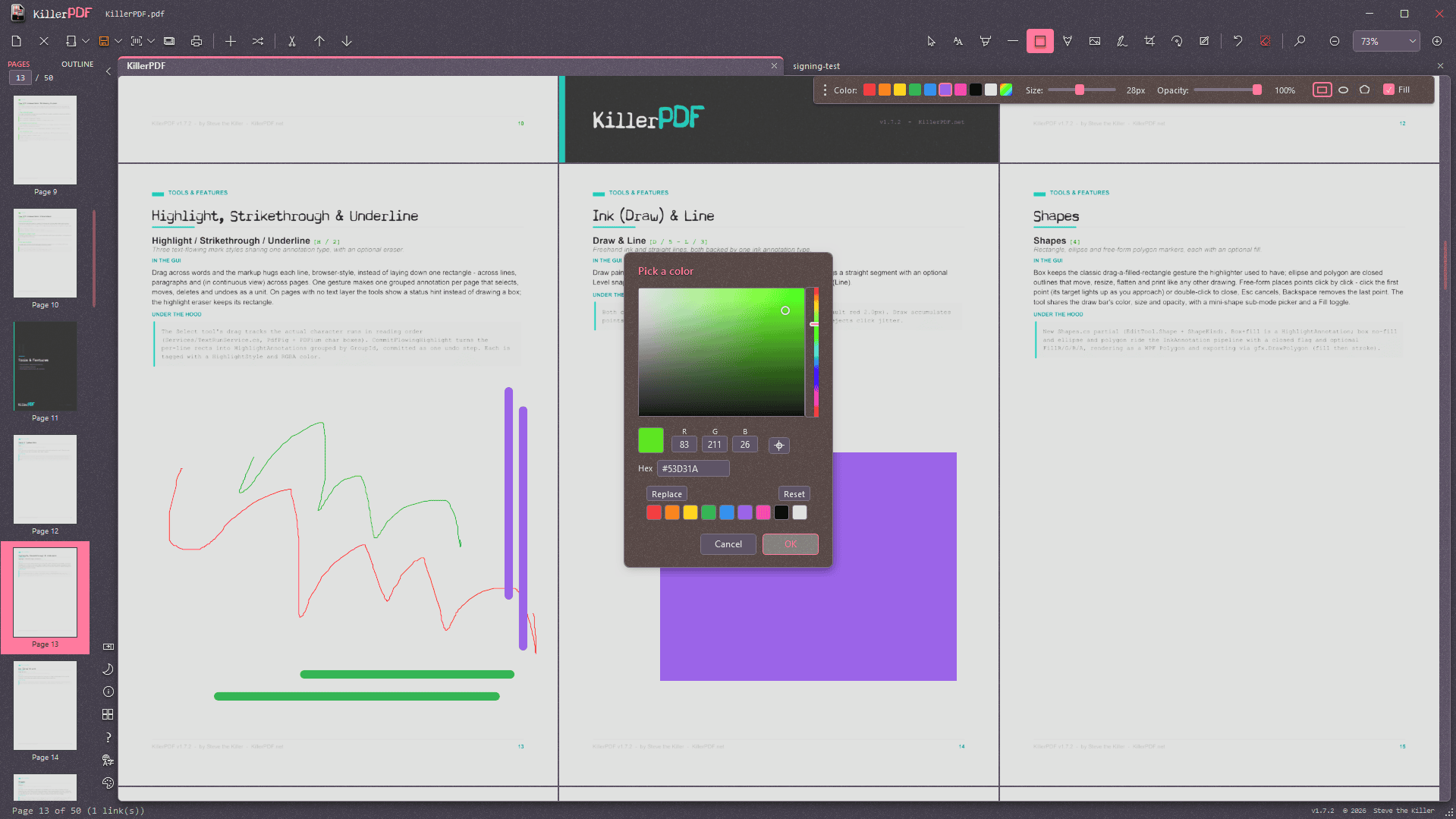Viewport: 1456px width, 819px height.
Task: Click OK in the color dialog
Action: (791, 544)
